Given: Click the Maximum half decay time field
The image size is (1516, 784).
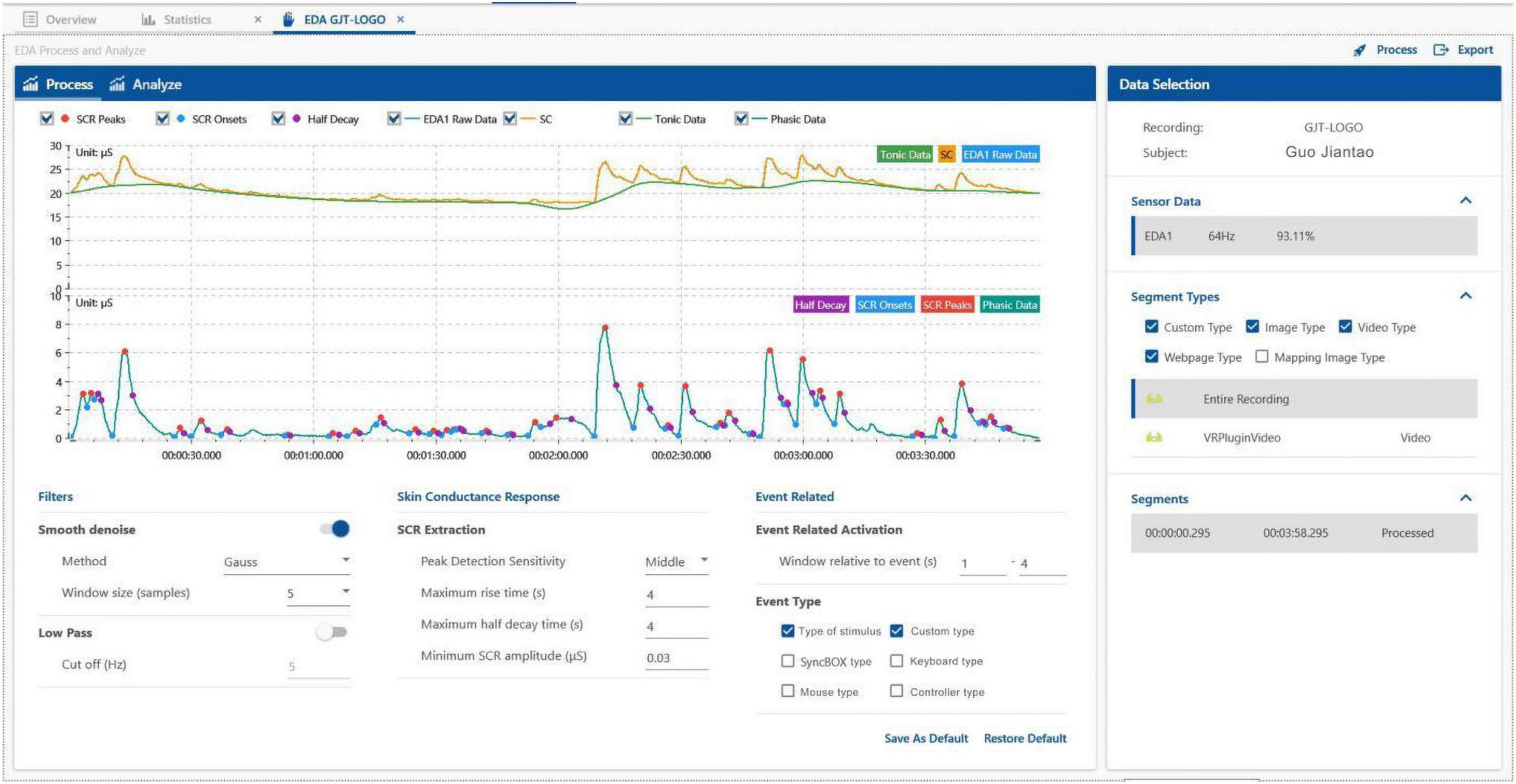Looking at the screenshot, I should (677, 627).
